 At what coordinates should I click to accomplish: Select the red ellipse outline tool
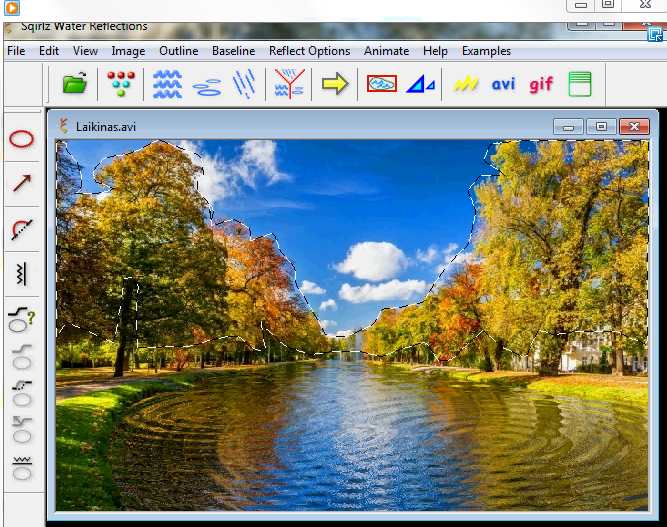pyautogui.click(x=22, y=139)
